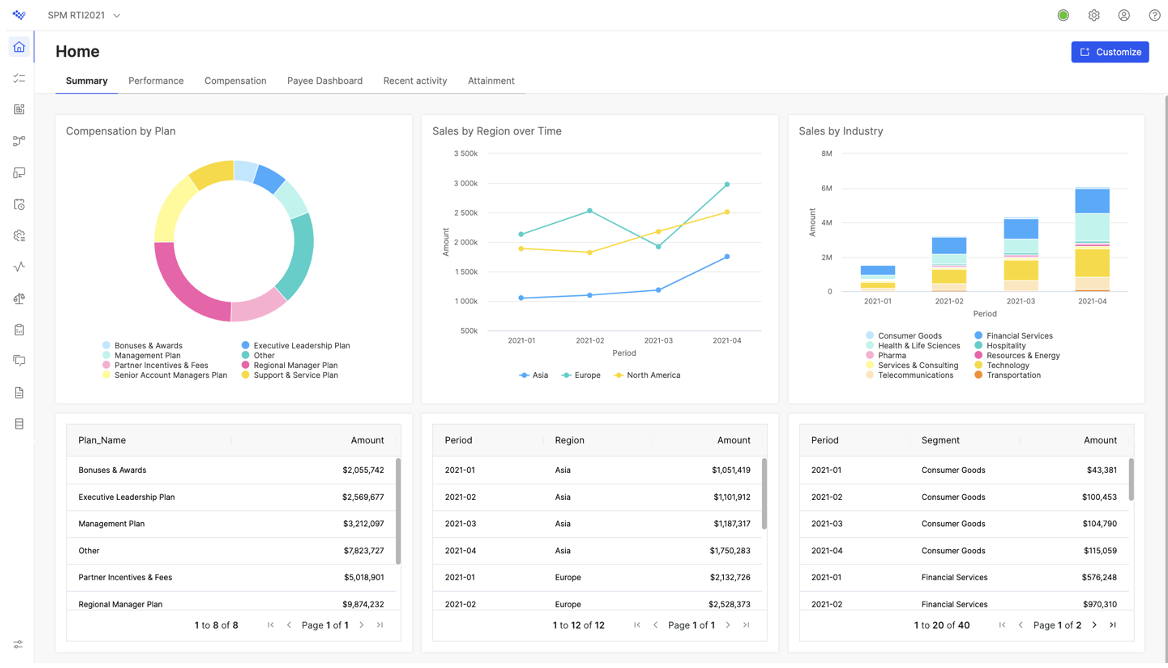This screenshot has height=668, width=1168.
Task: Open the user profile icon
Action: click(x=1124, y=15)
